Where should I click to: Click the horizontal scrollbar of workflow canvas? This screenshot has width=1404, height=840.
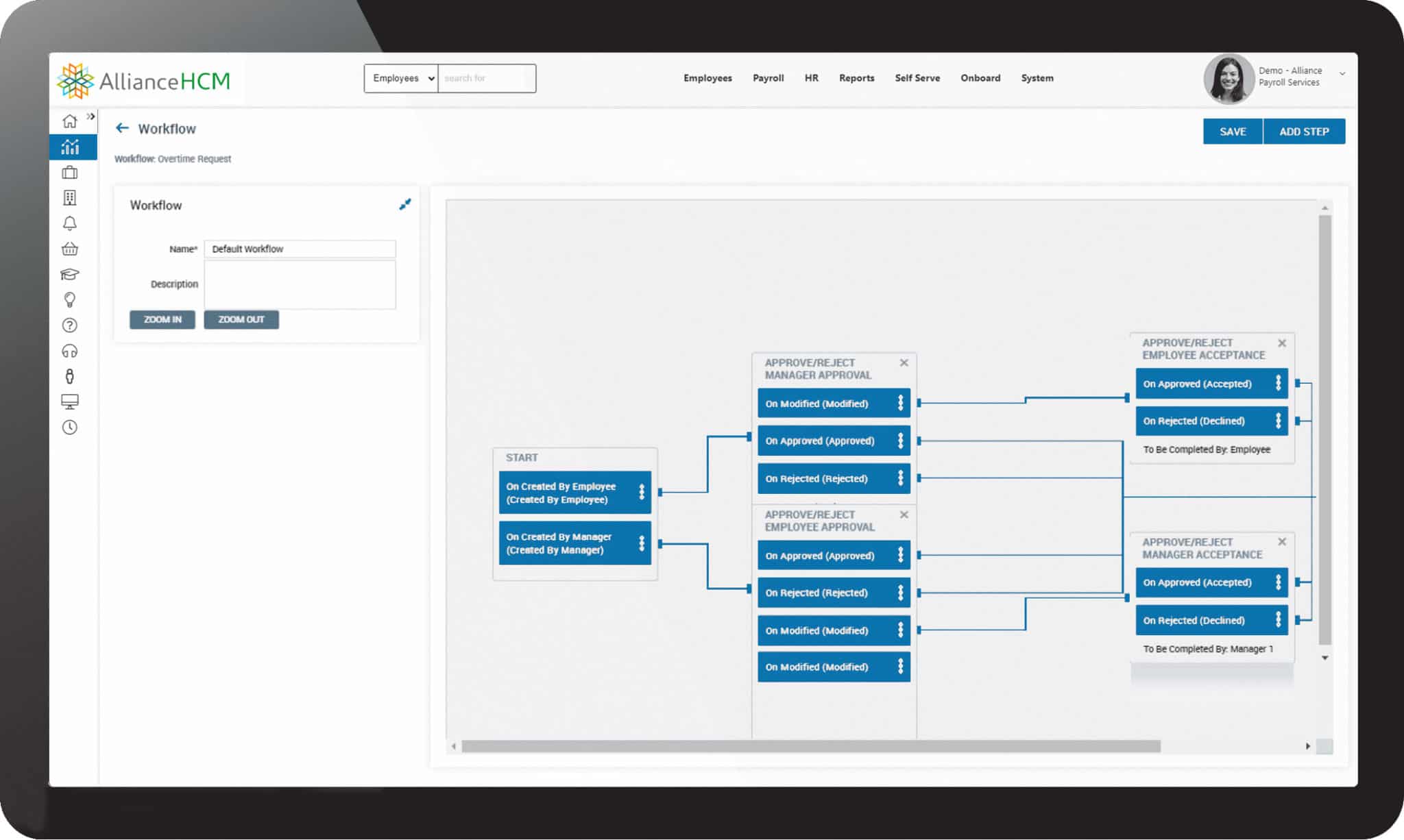tap(810, 746)
